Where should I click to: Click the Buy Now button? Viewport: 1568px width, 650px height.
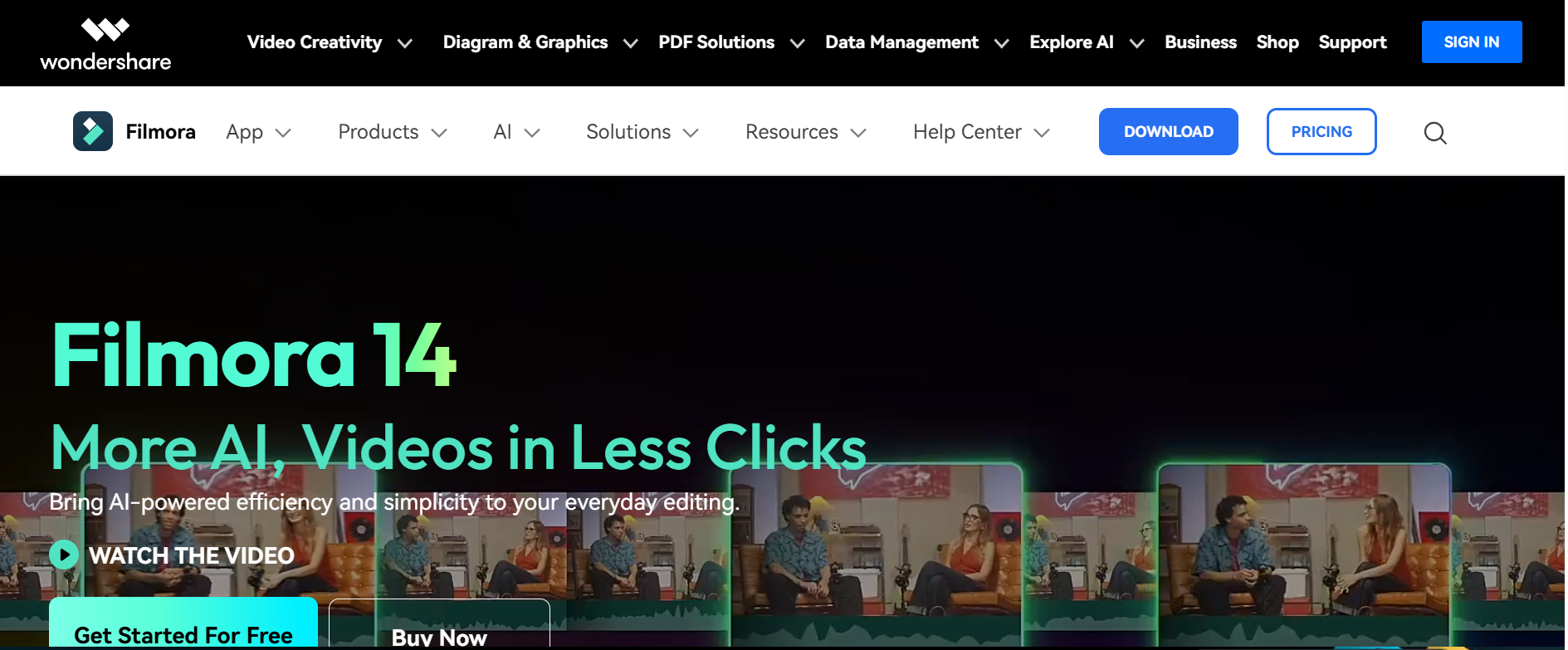tap(439, 624)
